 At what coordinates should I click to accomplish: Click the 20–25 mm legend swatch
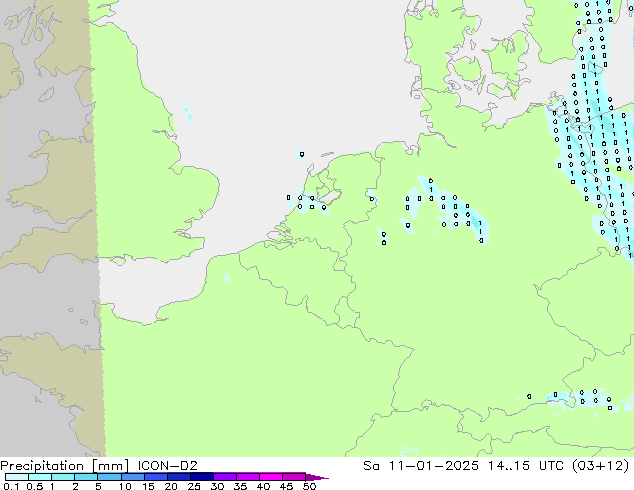click(178, 477)
